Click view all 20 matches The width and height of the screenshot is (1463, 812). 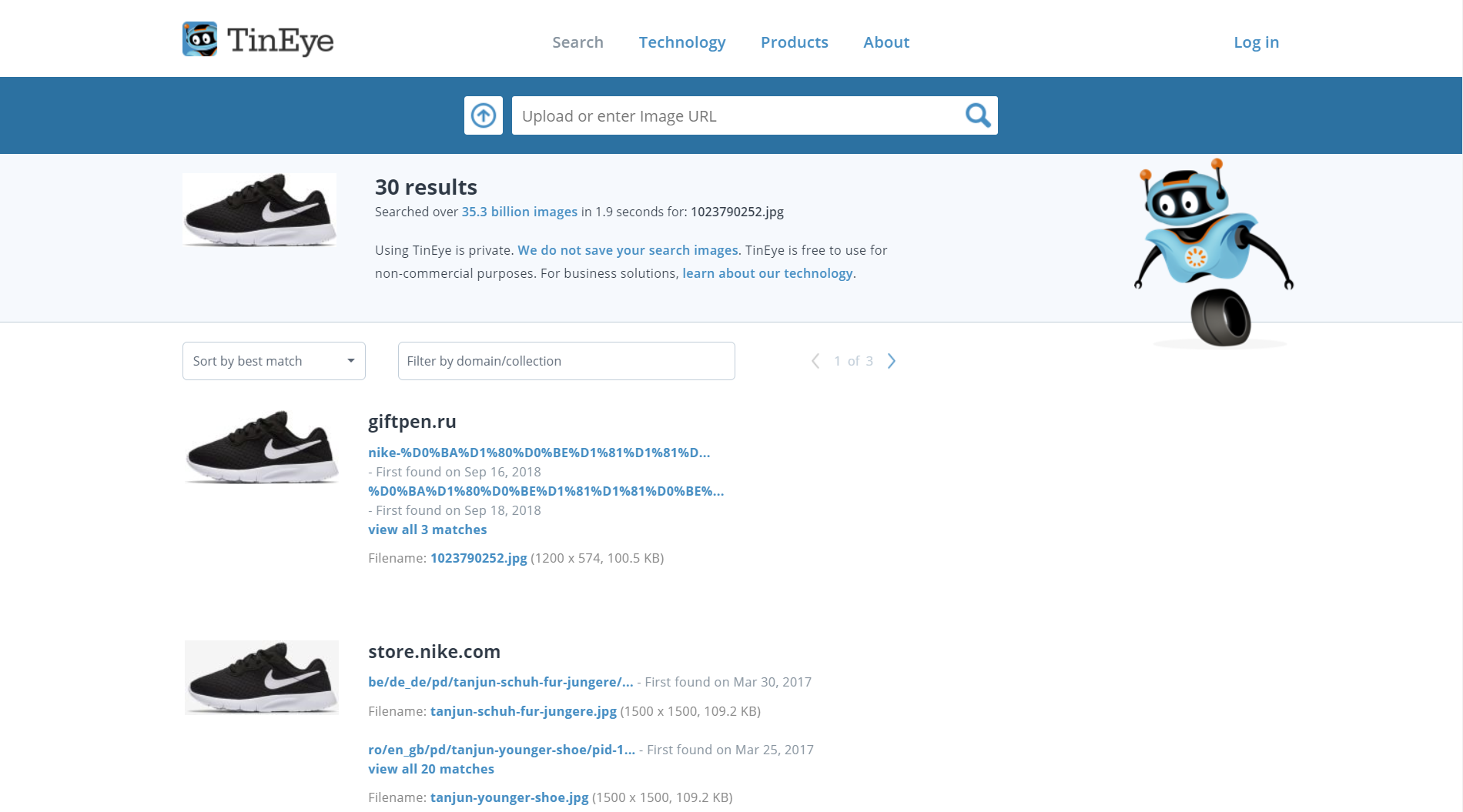tap(431, 769)
